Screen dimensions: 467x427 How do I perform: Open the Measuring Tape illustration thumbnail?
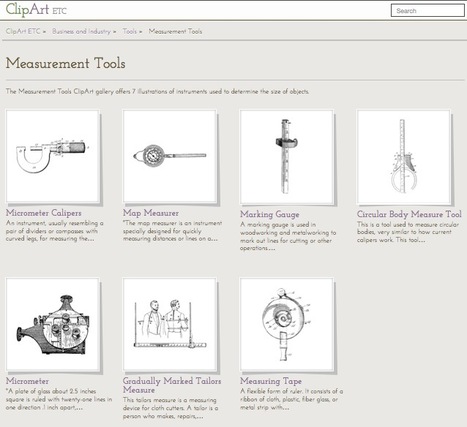click(x=287, y=324)
